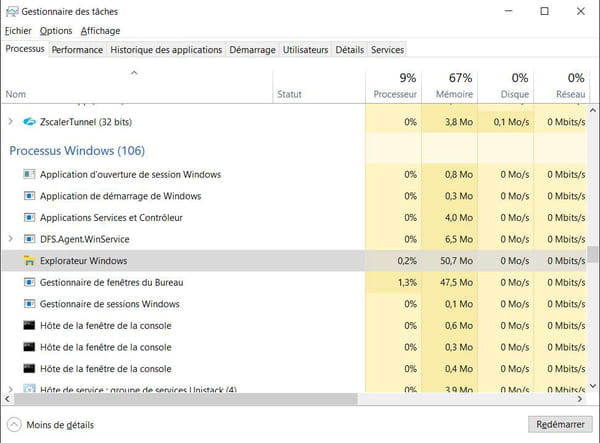The image size is (600, 443).
Task: Switch to the Services tab
Action: click(387, 50)
